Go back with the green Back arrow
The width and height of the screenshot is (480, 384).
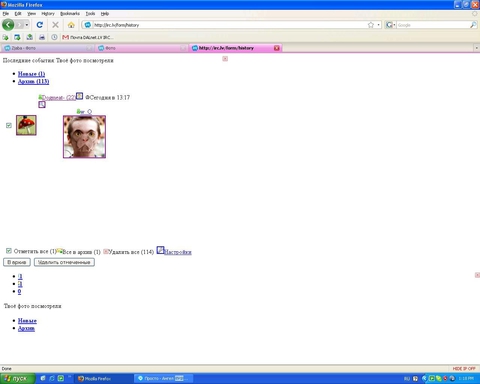(x=8, y=25)
